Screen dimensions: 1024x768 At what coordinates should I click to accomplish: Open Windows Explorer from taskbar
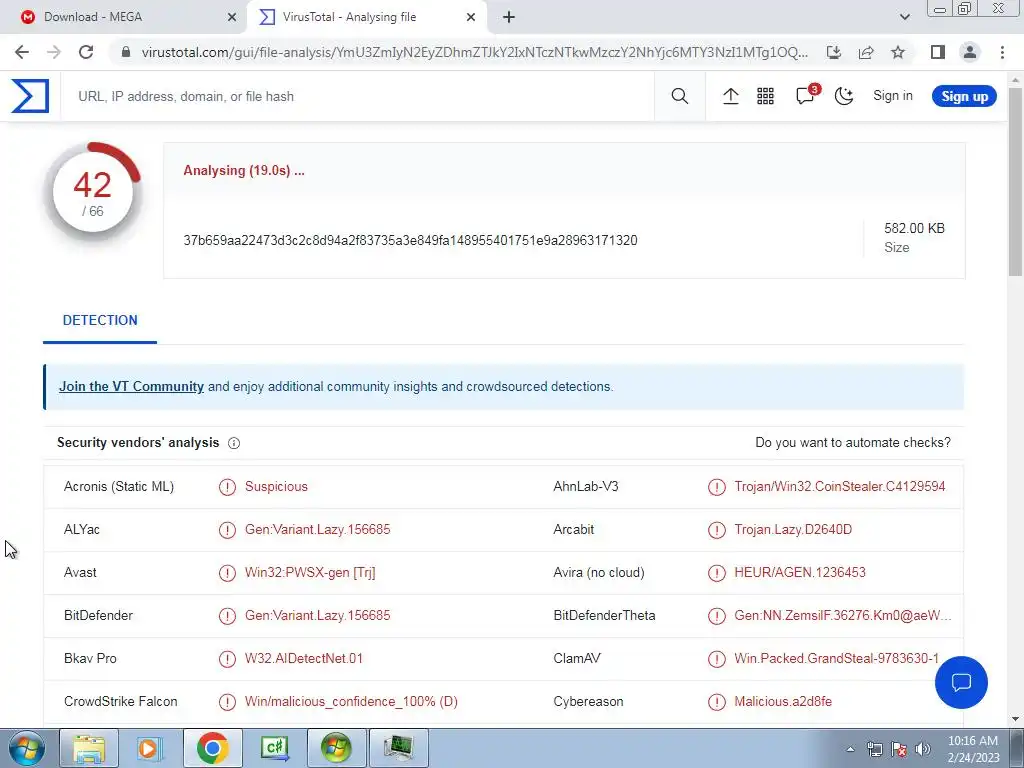coord(89,748)
